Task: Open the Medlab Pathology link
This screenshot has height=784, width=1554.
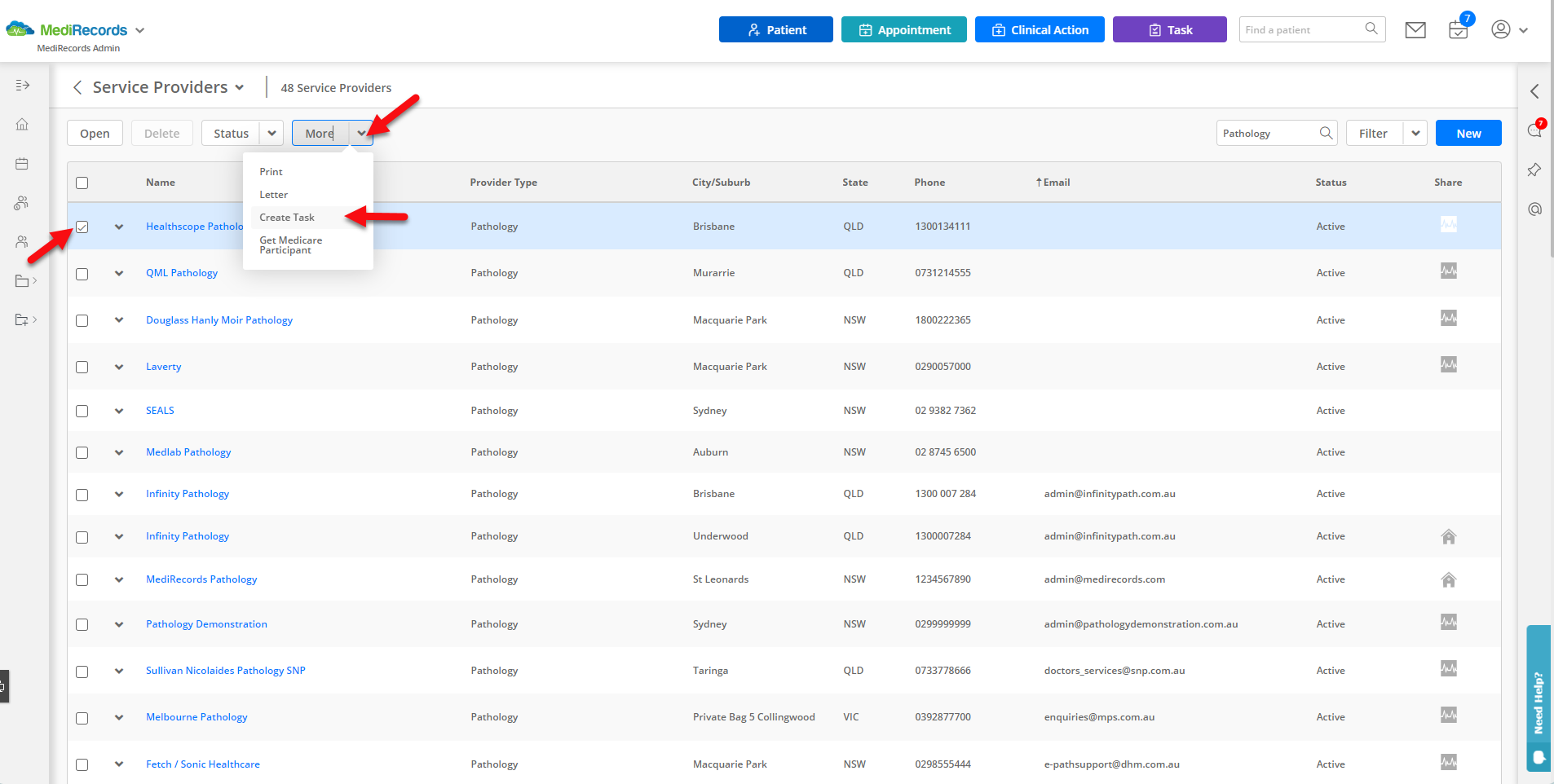Action: 188,452
